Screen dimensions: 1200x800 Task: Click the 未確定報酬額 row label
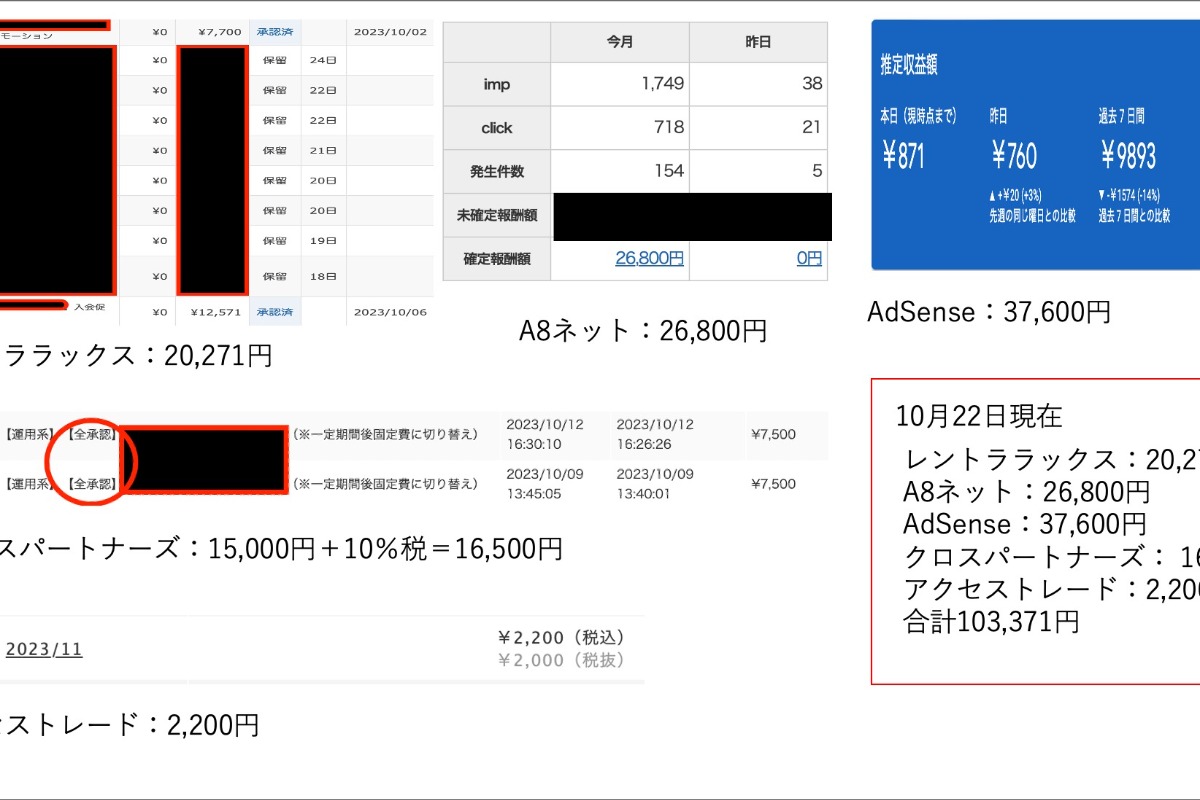[x=497, y=215]
